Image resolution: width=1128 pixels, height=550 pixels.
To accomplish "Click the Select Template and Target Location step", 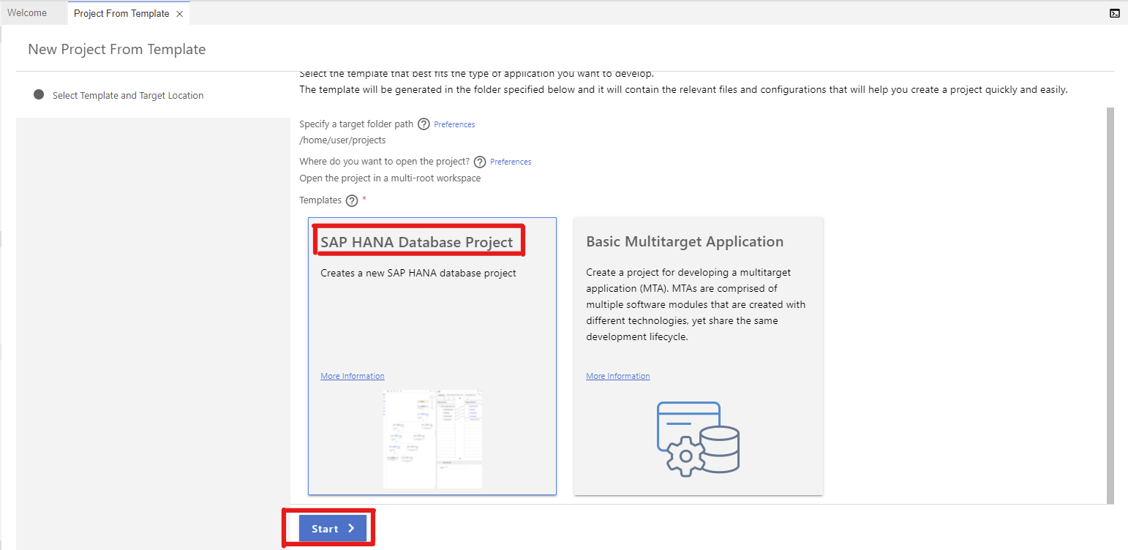I will (x=119, y=95).
